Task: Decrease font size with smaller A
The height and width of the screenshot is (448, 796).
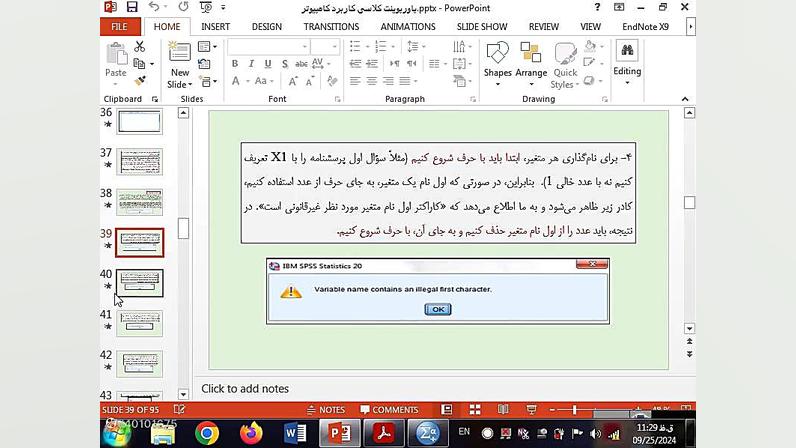Action: point(310,81)
